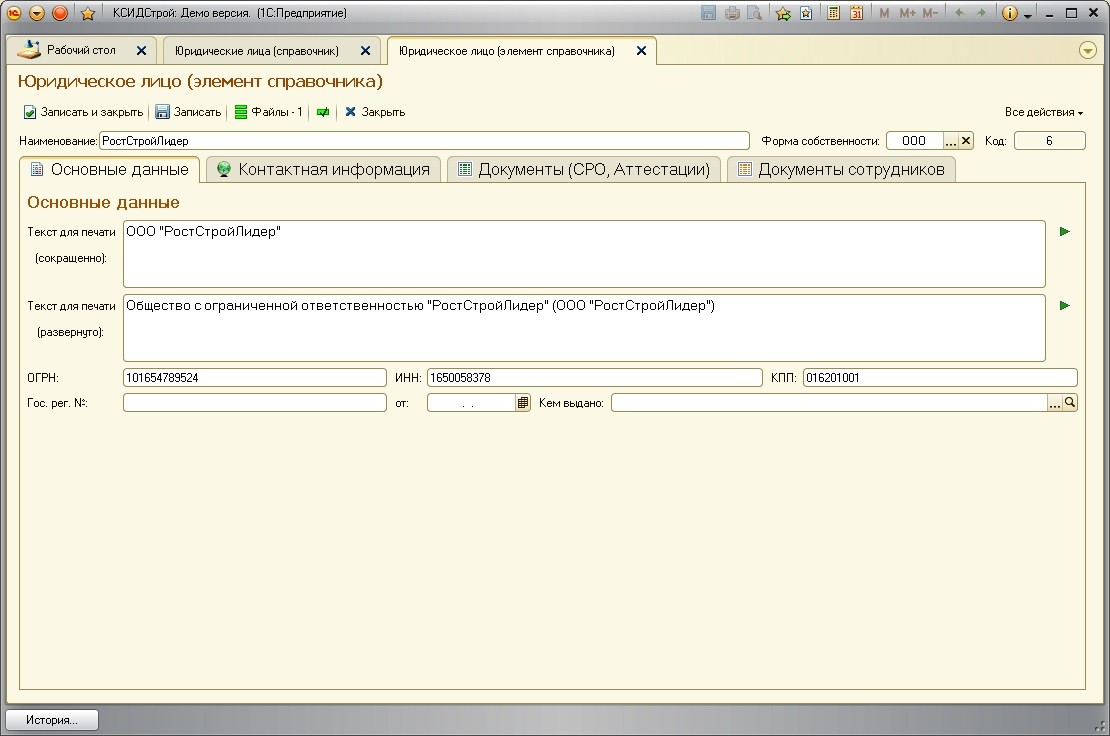Open date picker calendar beside the от field
1110x736 pixels.
click(x=522, y=403)
